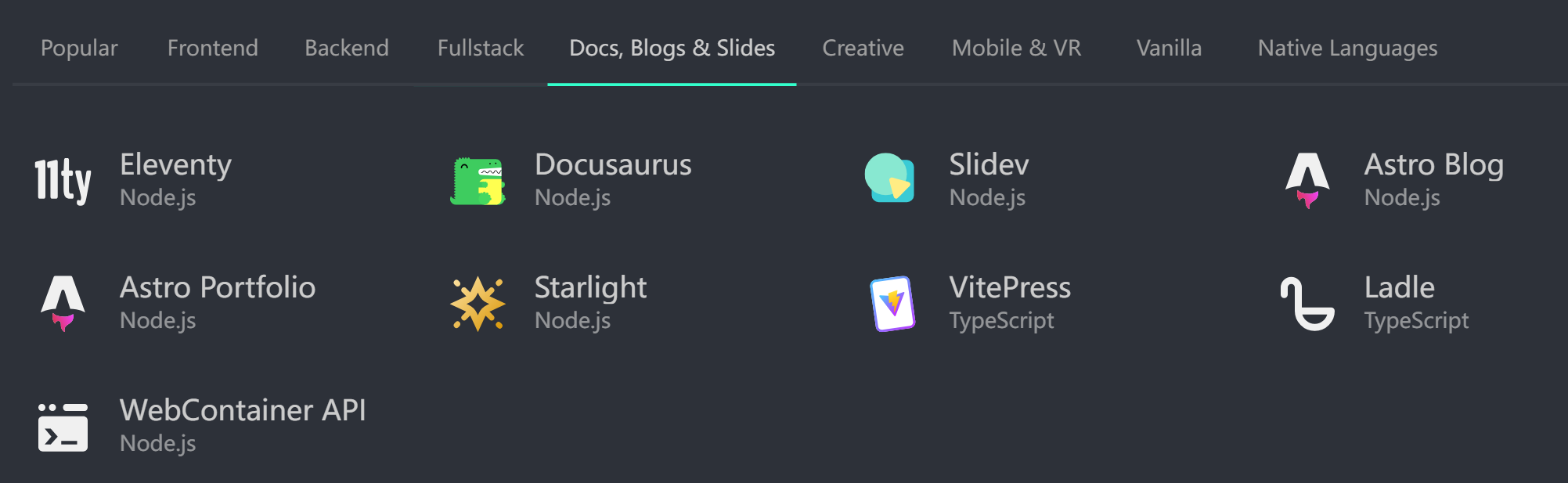Open the Frontend tab
Viewport: 1568px width, 483px height.
coord(212,49)
